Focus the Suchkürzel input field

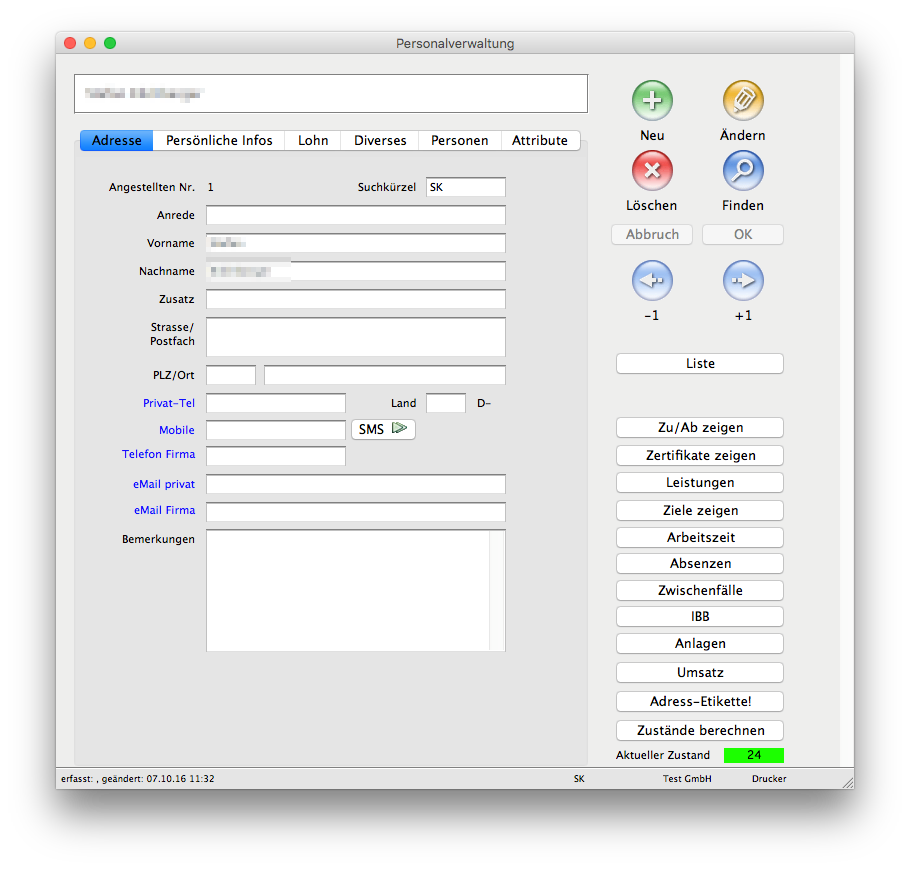(x=465, y=187)
